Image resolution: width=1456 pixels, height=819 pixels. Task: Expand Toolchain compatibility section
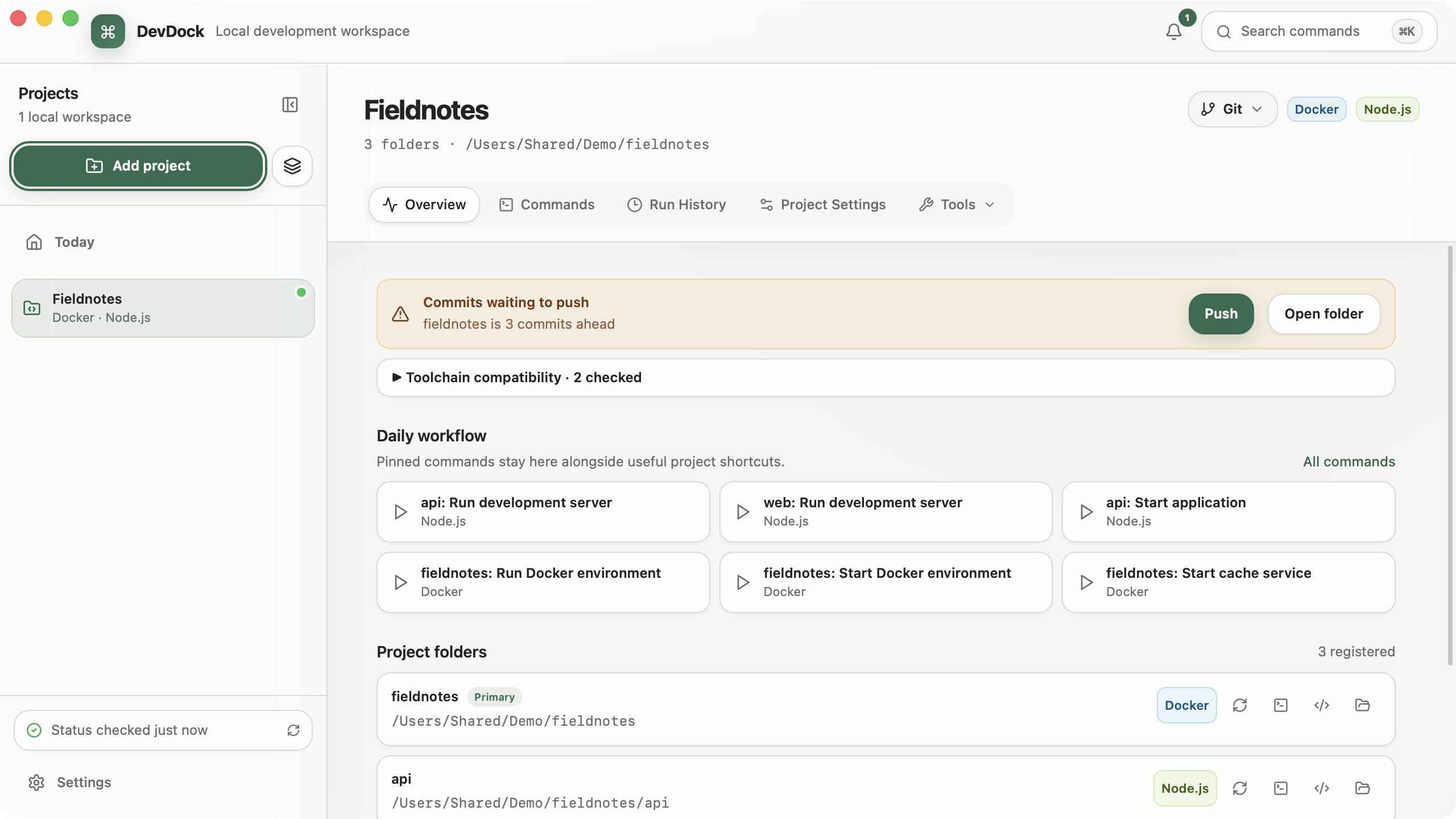pos(886,378)
